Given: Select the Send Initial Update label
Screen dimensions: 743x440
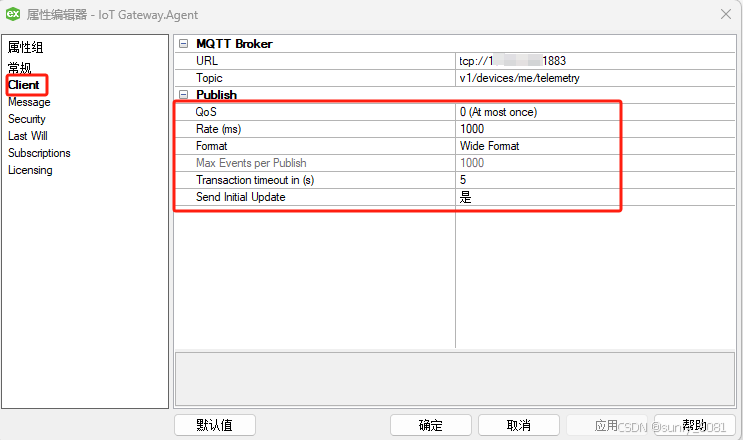Looking at the screenshot, I should click(241, 198).
